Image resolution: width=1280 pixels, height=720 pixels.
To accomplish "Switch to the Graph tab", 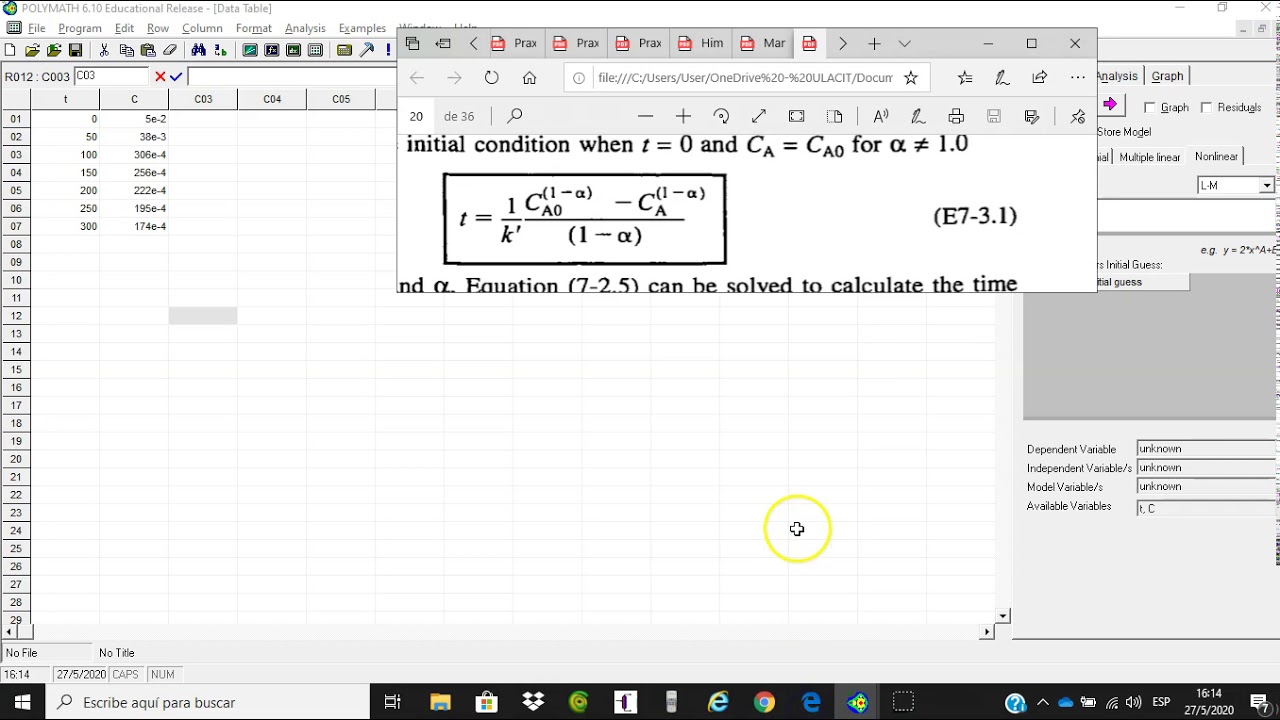I will pos(1167,76).
